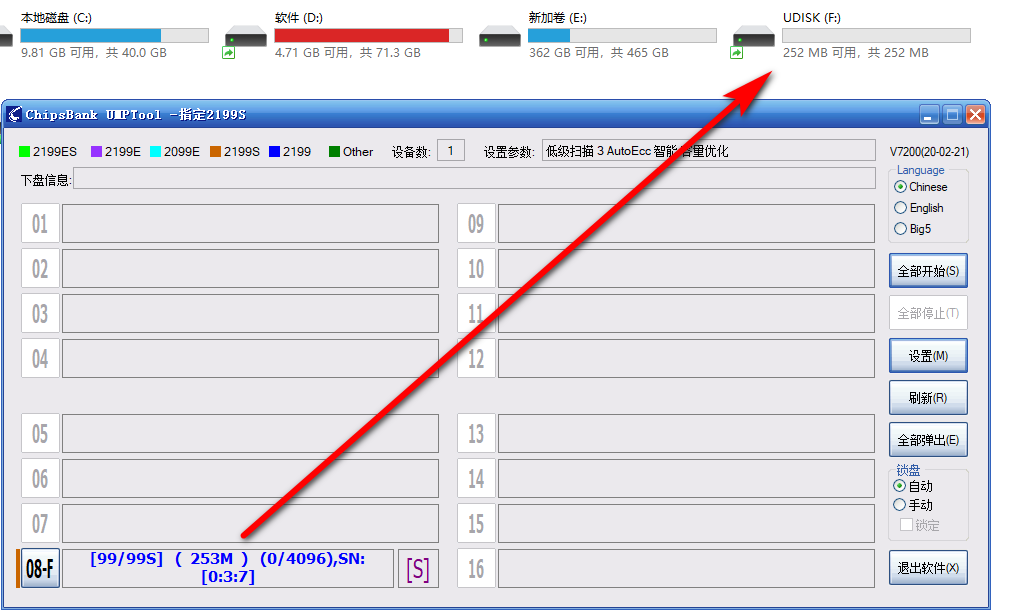Choose 自动 lock disk mode
The height and width of the screenshot is (614, 1021).
(900, 486)
